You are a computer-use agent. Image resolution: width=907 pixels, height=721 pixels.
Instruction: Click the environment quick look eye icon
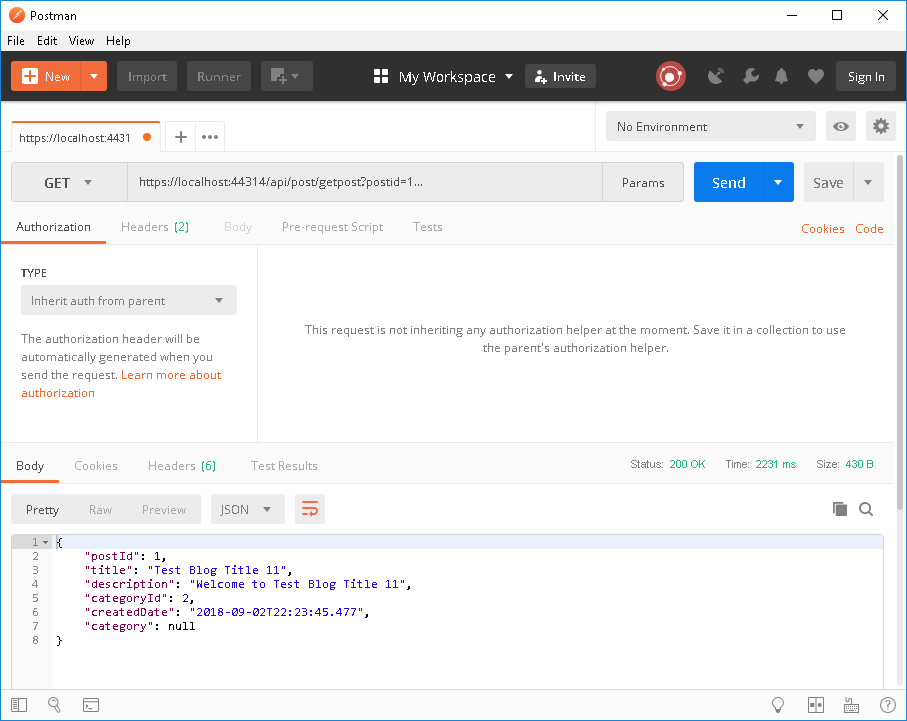click(840, 127)
